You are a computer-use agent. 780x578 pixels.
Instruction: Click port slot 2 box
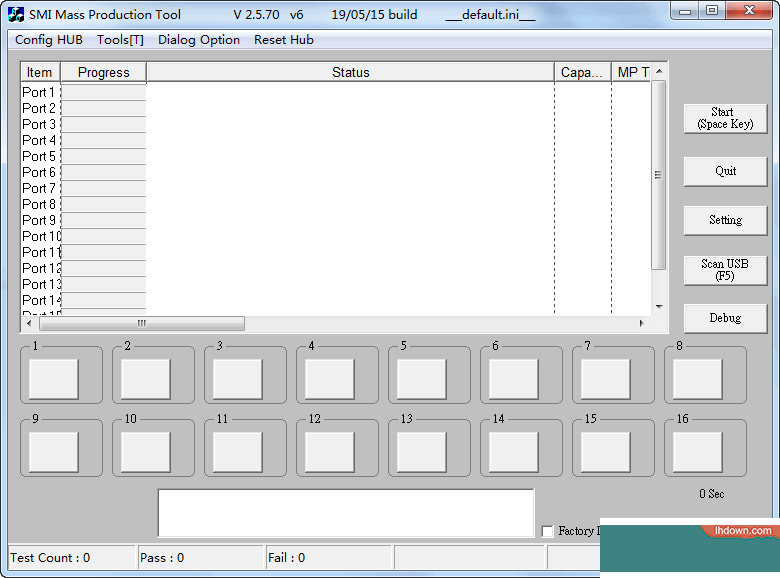coord(146,379)
